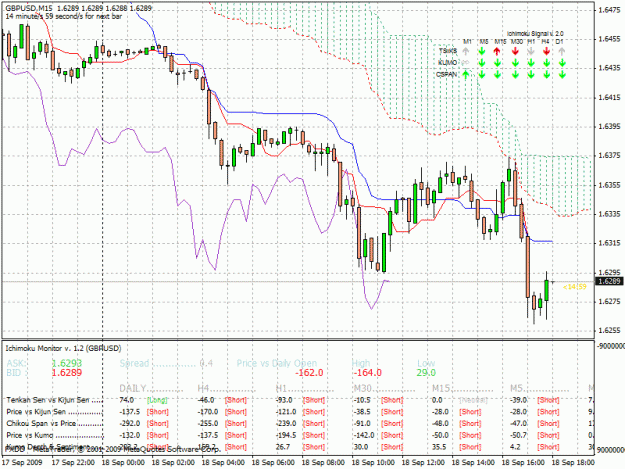Screen dimensions: 625x469
Task: Click the 'Chikou Span vs Price' row label
Action: pyautogui.click(x=41, y=423)
